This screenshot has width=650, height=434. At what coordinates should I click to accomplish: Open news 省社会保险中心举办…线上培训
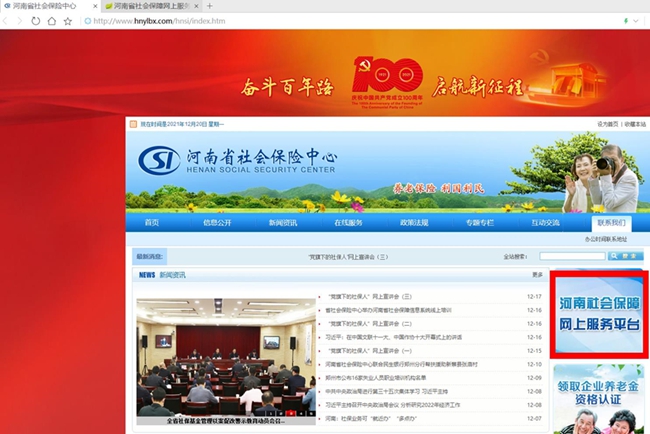[388, 310]
